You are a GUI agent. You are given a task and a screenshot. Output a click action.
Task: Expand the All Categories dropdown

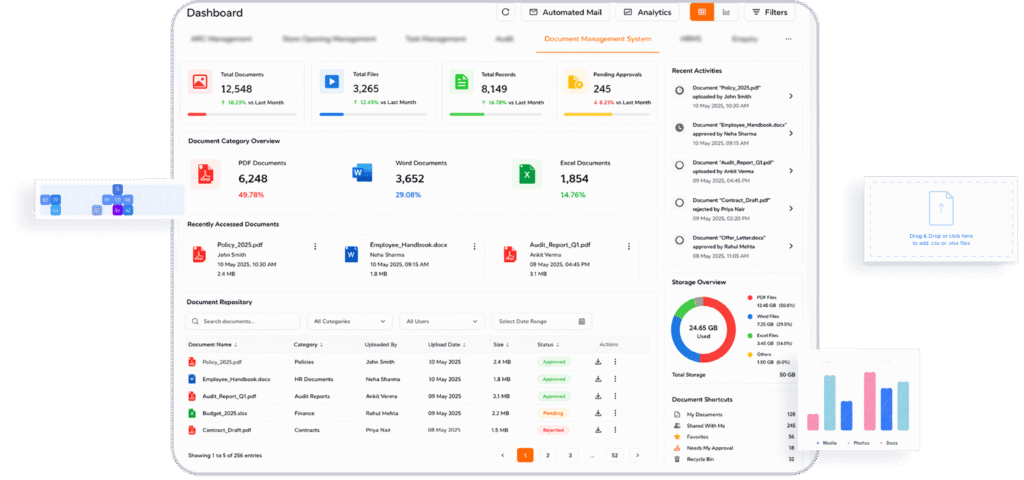pyautogui.click(x=349, y=321)
